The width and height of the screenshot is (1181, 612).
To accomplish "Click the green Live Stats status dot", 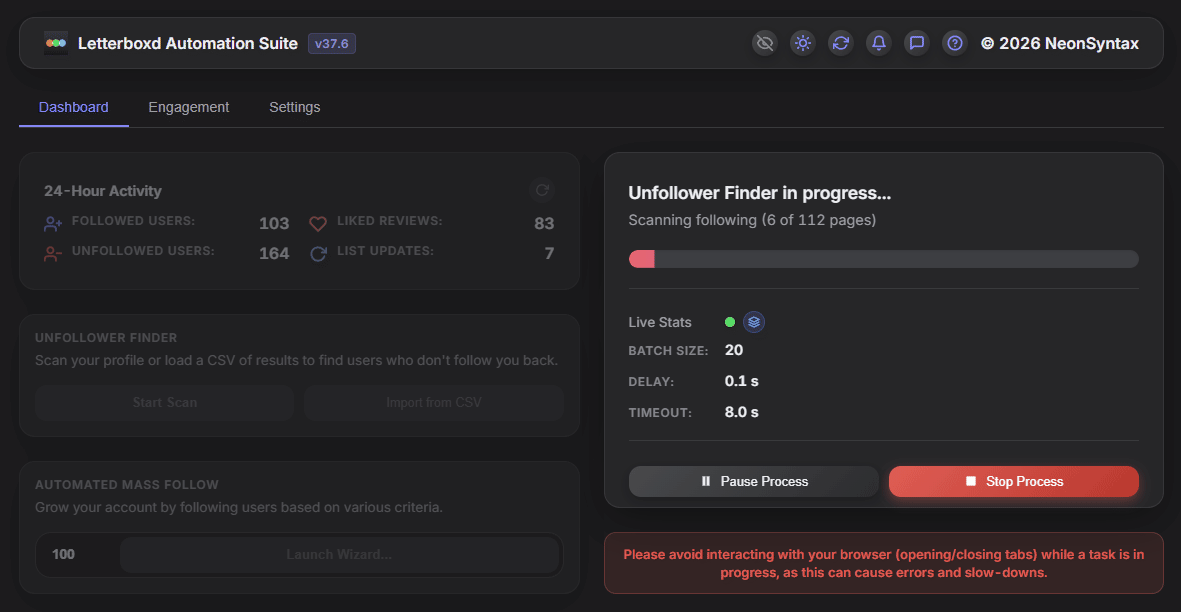I will pos(730,322).
